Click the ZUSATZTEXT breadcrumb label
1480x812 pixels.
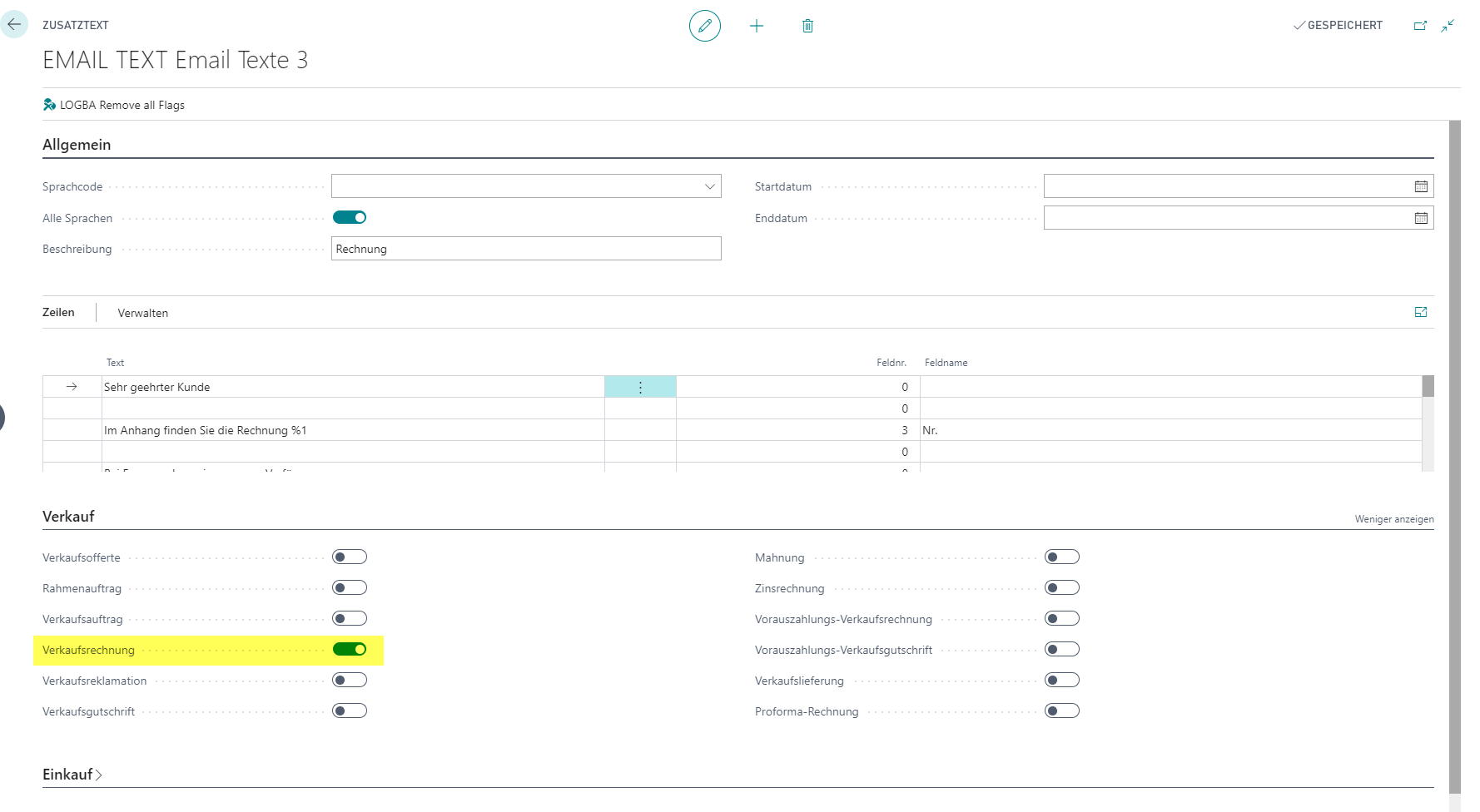76,25
